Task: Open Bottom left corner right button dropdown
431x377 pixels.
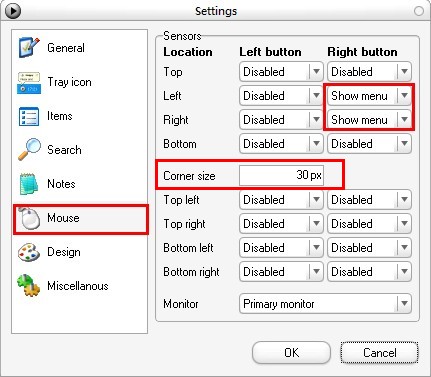Action: (369, 248)
